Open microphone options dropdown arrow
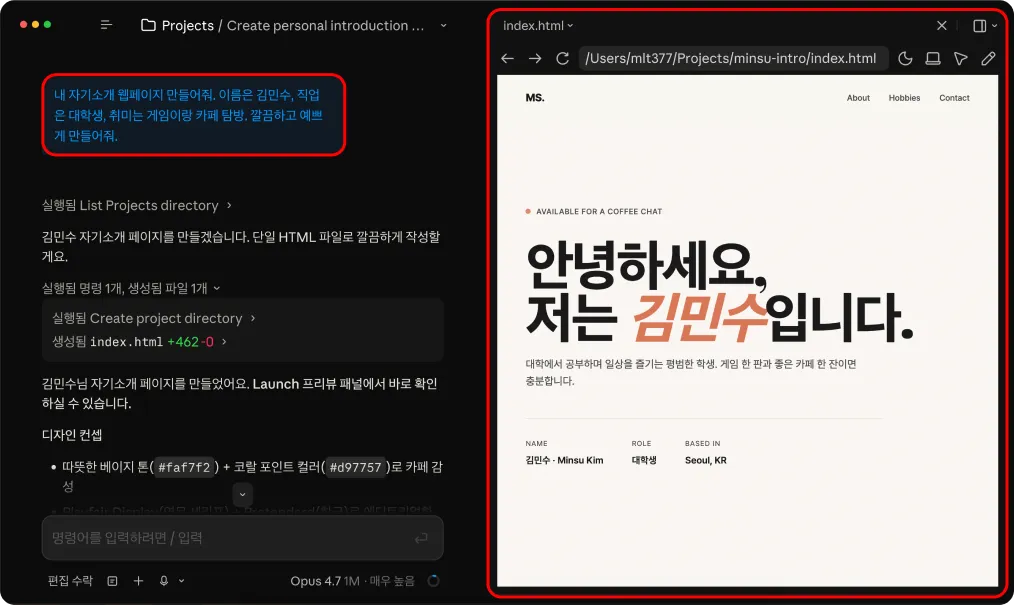The image size is (1014, 605). 182,581
